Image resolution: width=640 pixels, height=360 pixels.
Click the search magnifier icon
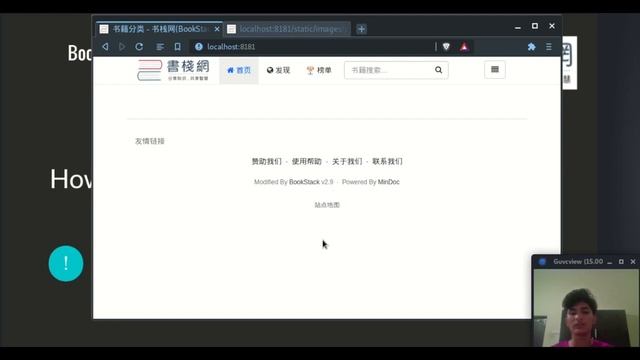[x=438, y=70]
